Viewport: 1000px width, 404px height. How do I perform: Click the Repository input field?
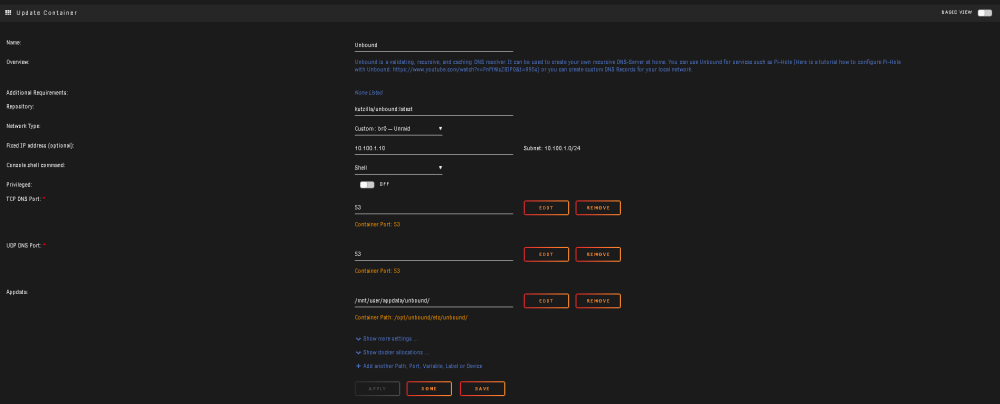(x=434, y=109)
